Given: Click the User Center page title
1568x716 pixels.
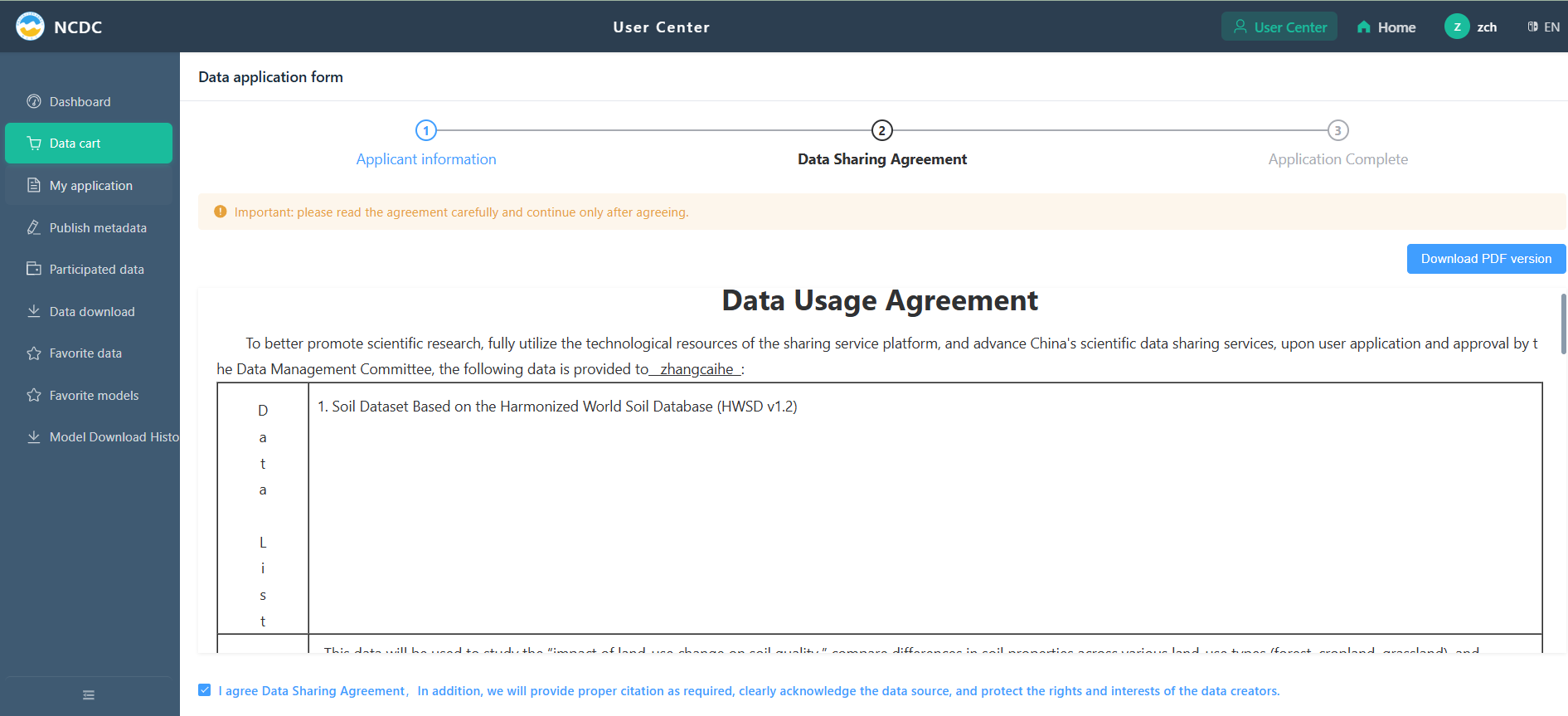Looking at the screenshot, I should 661,27.
